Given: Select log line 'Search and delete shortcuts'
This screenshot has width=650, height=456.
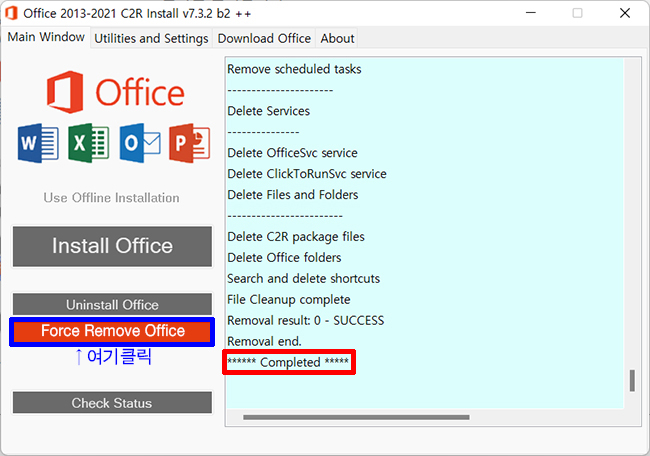Looking at the screenshot, I should point(303,279).
